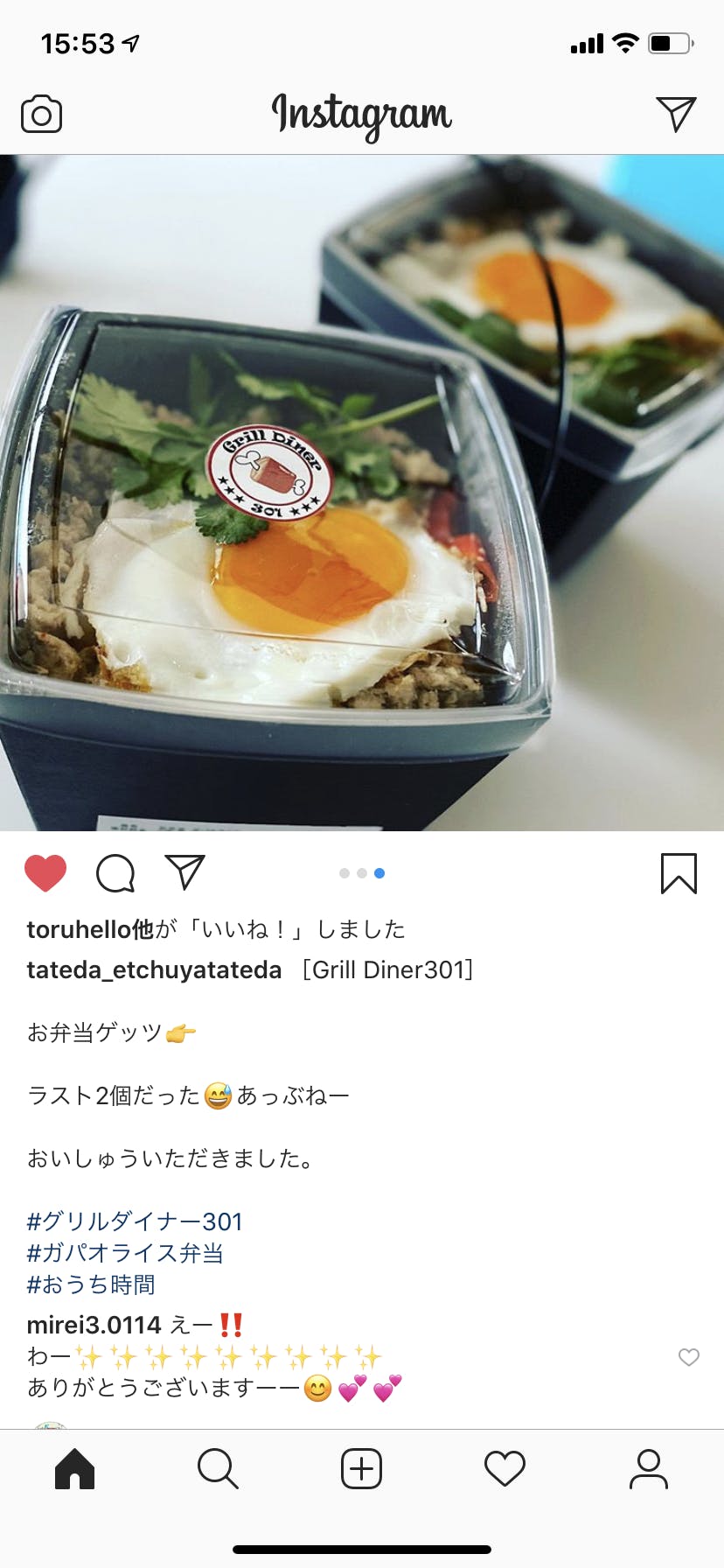
Task: Open hashtag #グリルダイナー301
Action: 135,1221
